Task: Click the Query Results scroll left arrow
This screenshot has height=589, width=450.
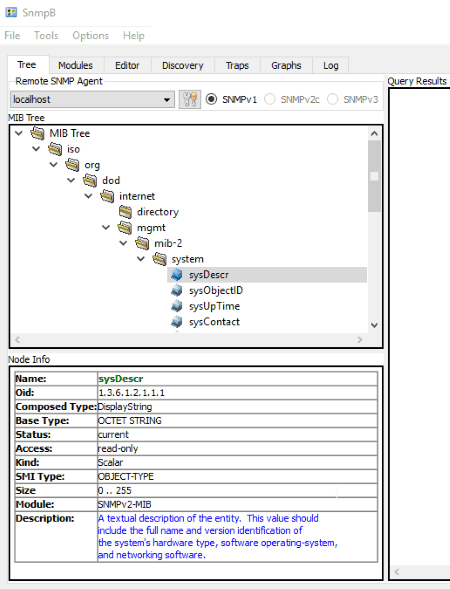Action: (x=397, y=572)
